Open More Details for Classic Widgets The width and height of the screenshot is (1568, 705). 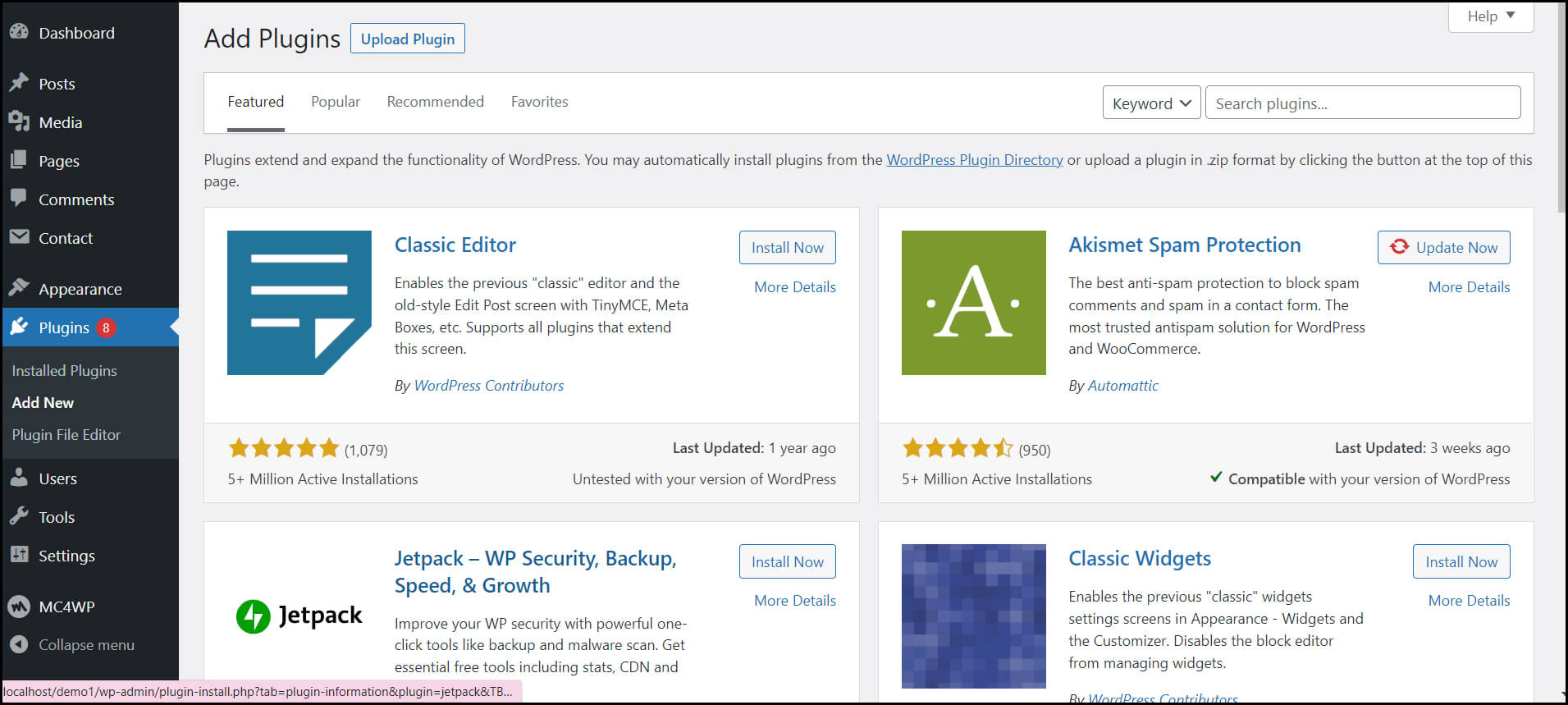[x=1469, y=601]
